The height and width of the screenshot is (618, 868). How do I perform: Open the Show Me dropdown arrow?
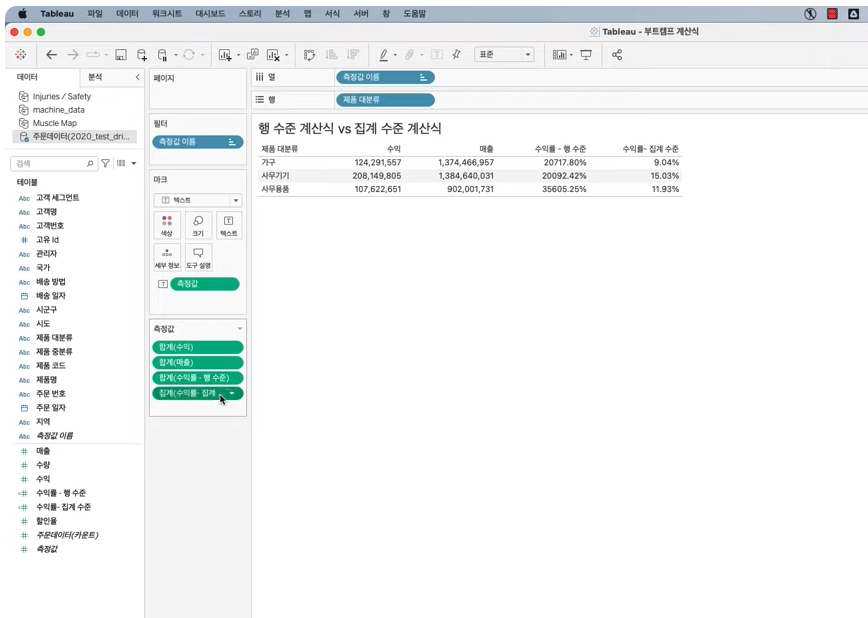[571, 55]
